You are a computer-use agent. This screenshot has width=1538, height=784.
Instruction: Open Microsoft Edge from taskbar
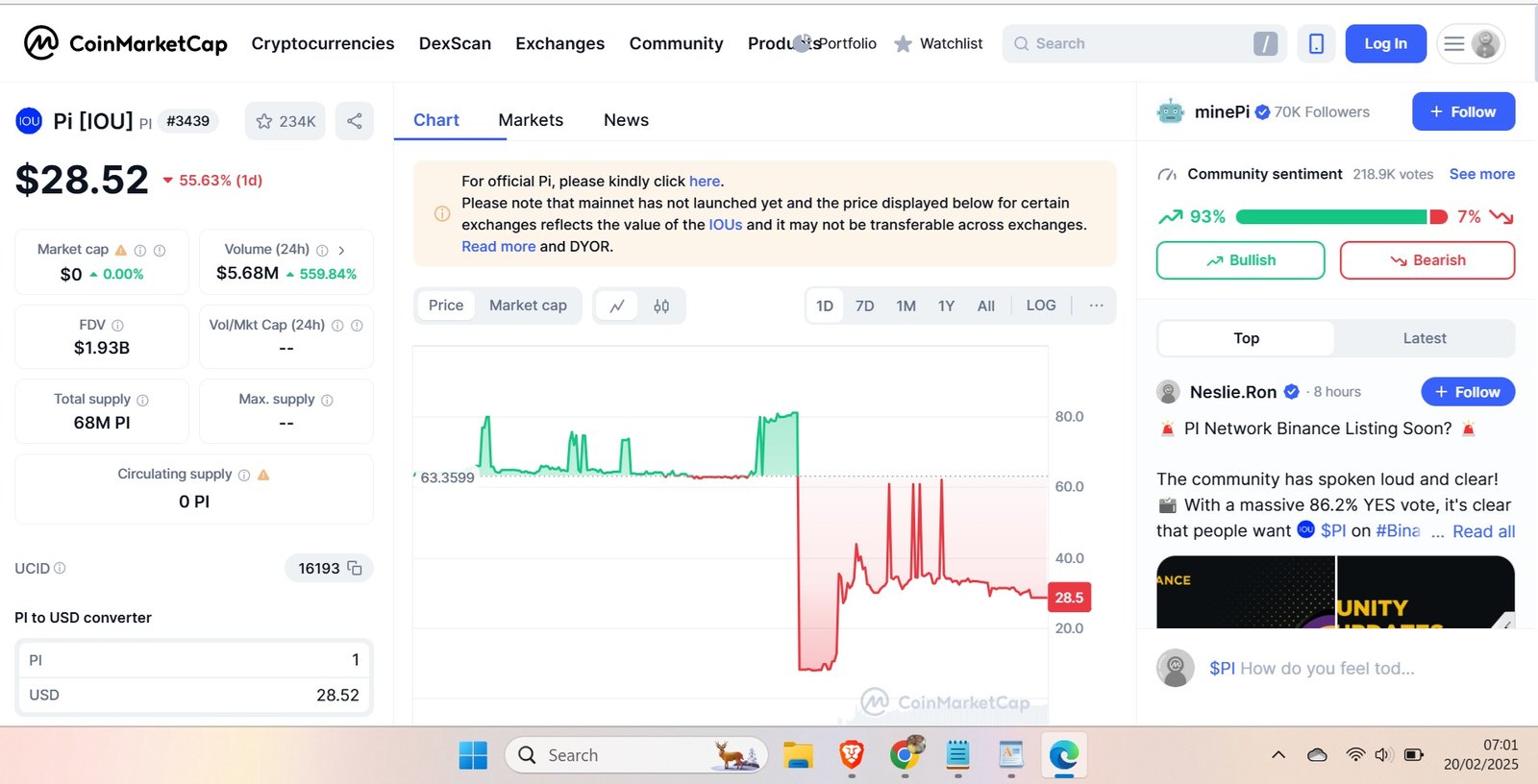coord(1063,755)
